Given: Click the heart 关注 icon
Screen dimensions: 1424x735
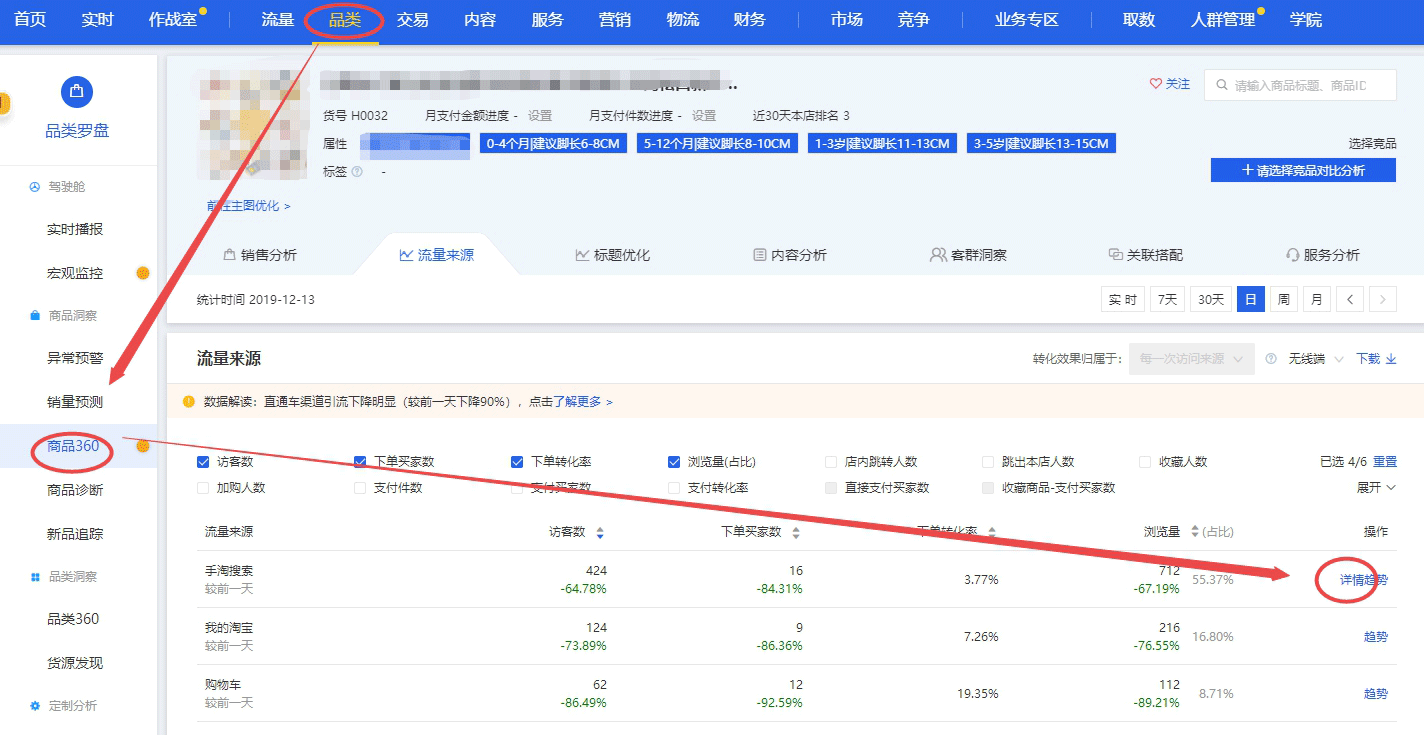Looking at the screenshot, I should 1156,85.
